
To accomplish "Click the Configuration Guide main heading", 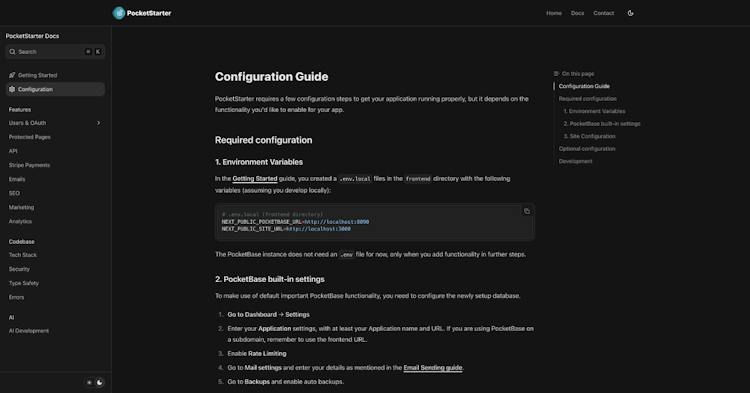I will (x=271, y=76).
